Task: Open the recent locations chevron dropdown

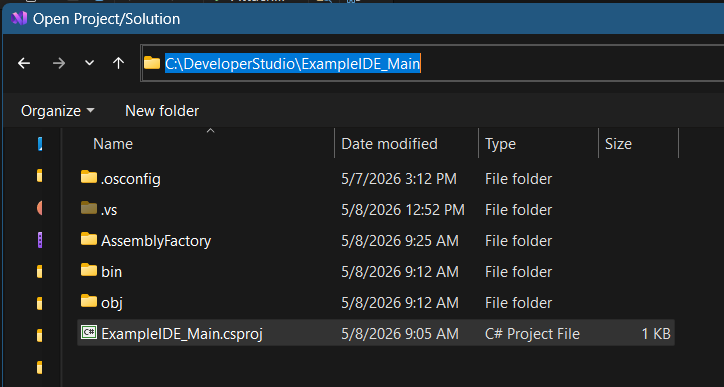Action: point(89,63)
